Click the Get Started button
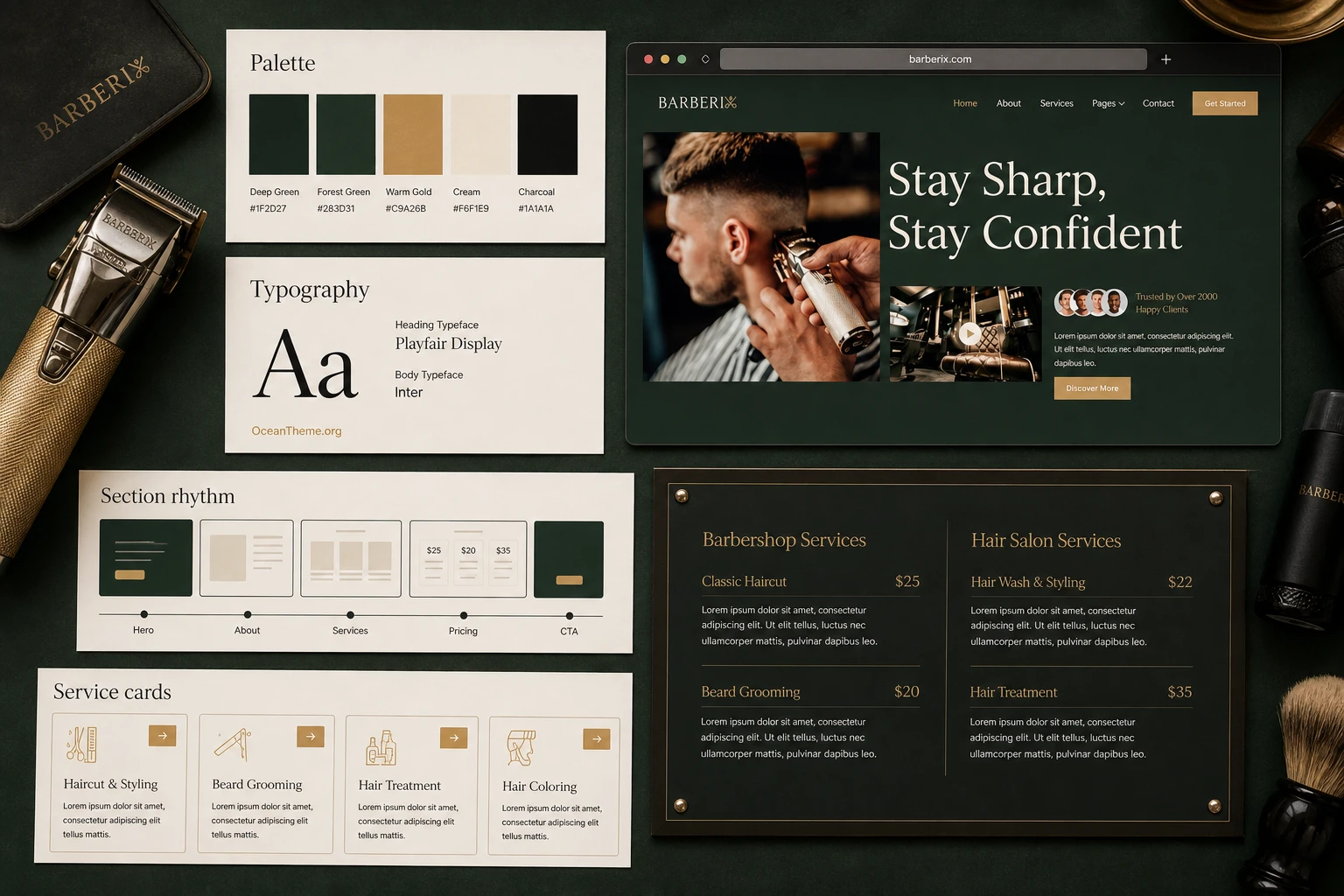Image resolution: width=1344 pixels, height=896 pixels. click(1225, 103)
